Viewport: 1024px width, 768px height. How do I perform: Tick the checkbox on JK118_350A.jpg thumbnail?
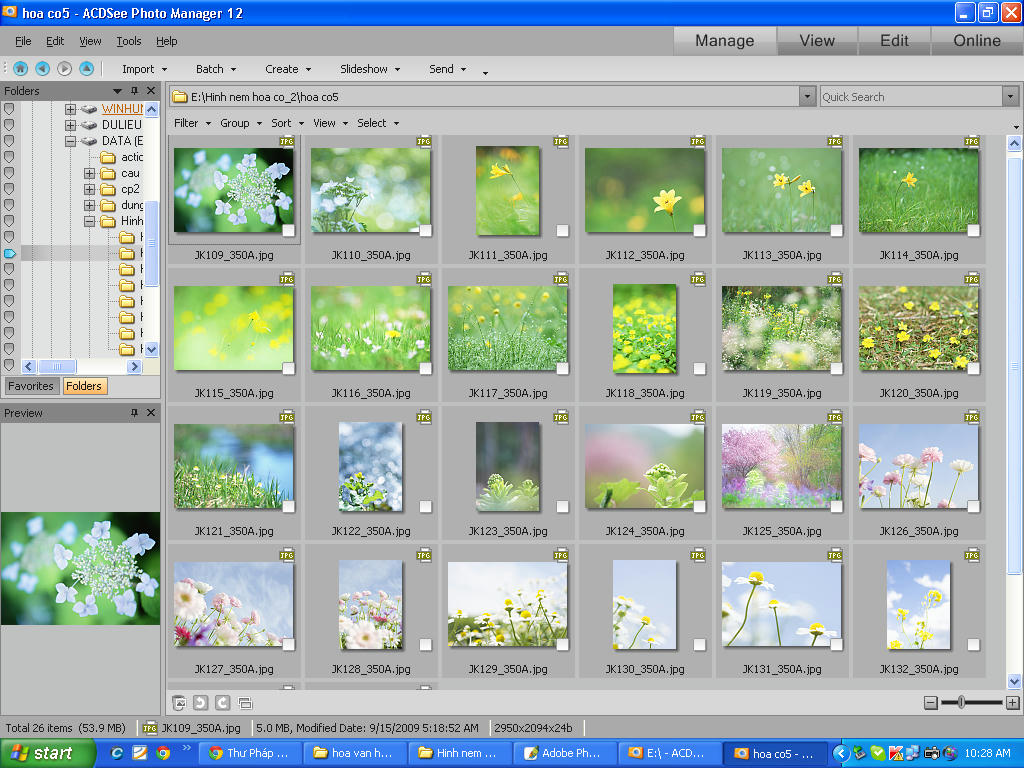699,368
